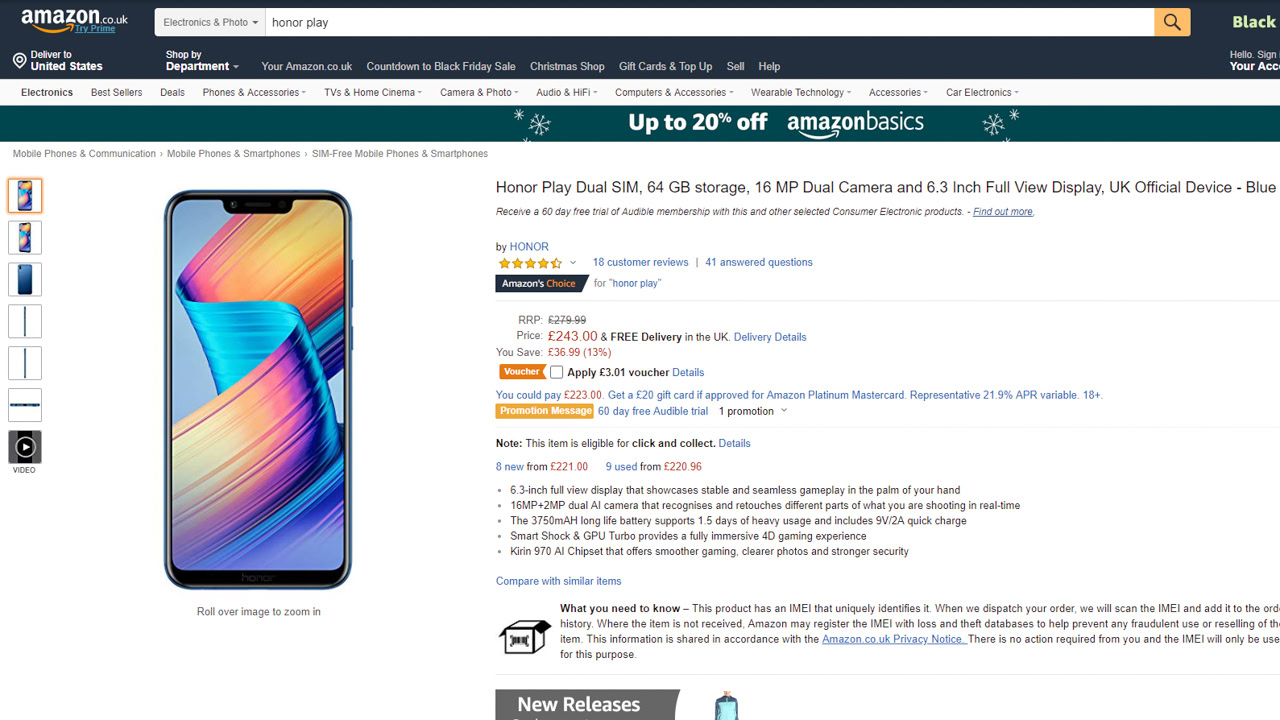Open the Christmas Shop navigation link

coord(567,67)
